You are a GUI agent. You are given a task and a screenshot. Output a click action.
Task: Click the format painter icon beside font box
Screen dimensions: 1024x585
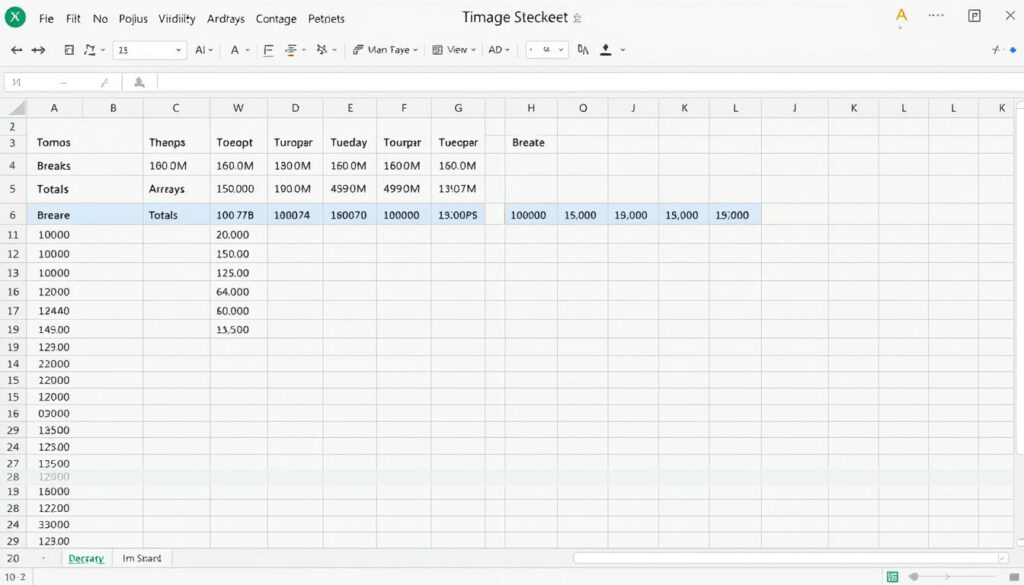point(89,50)
